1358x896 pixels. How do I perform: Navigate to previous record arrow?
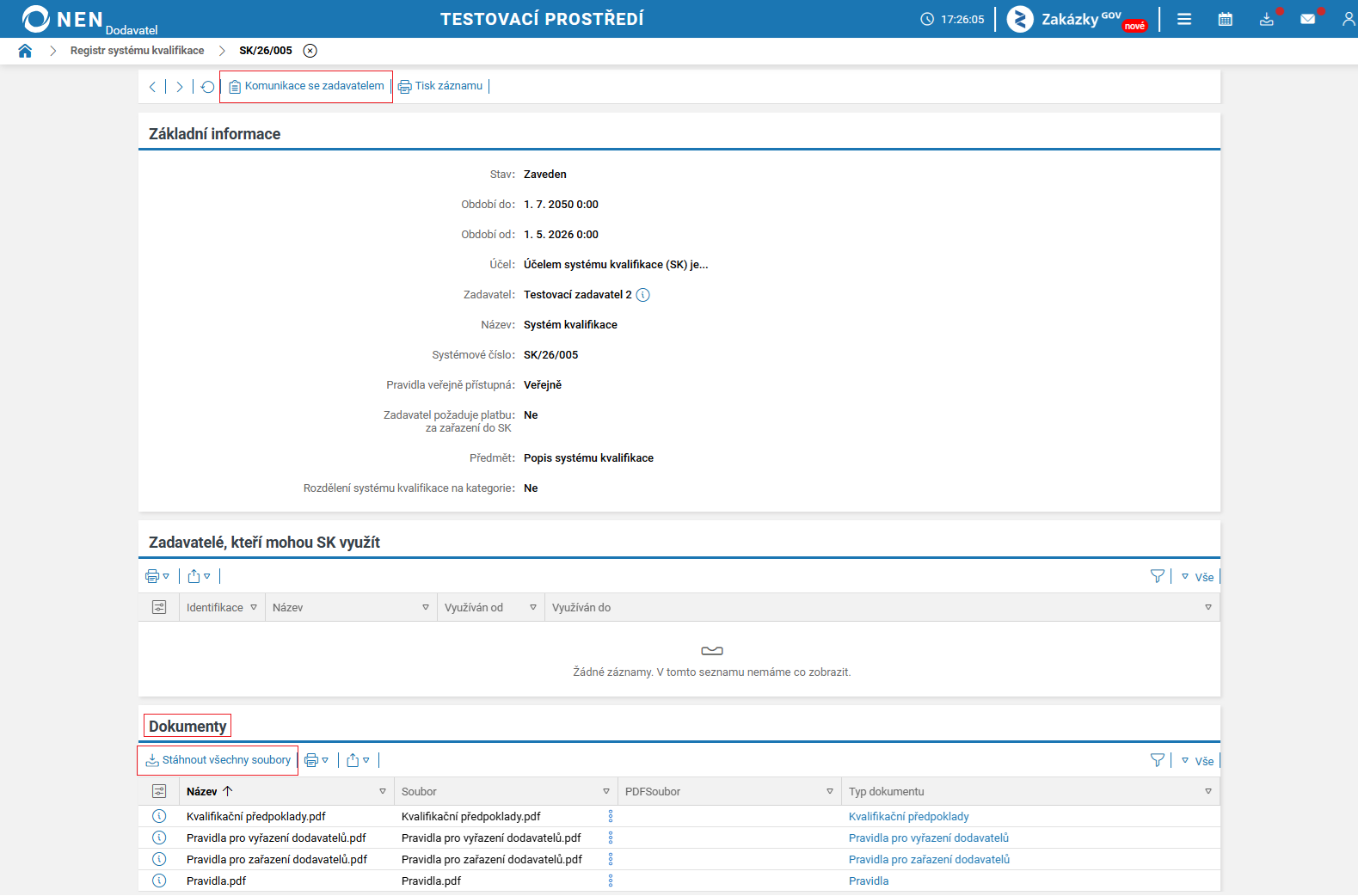coord(152,87)
